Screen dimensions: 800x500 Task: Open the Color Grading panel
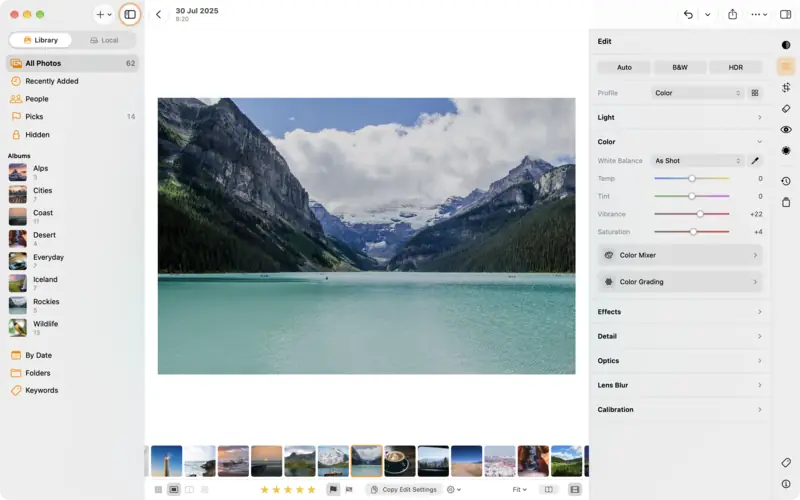(x=680, y=282)
